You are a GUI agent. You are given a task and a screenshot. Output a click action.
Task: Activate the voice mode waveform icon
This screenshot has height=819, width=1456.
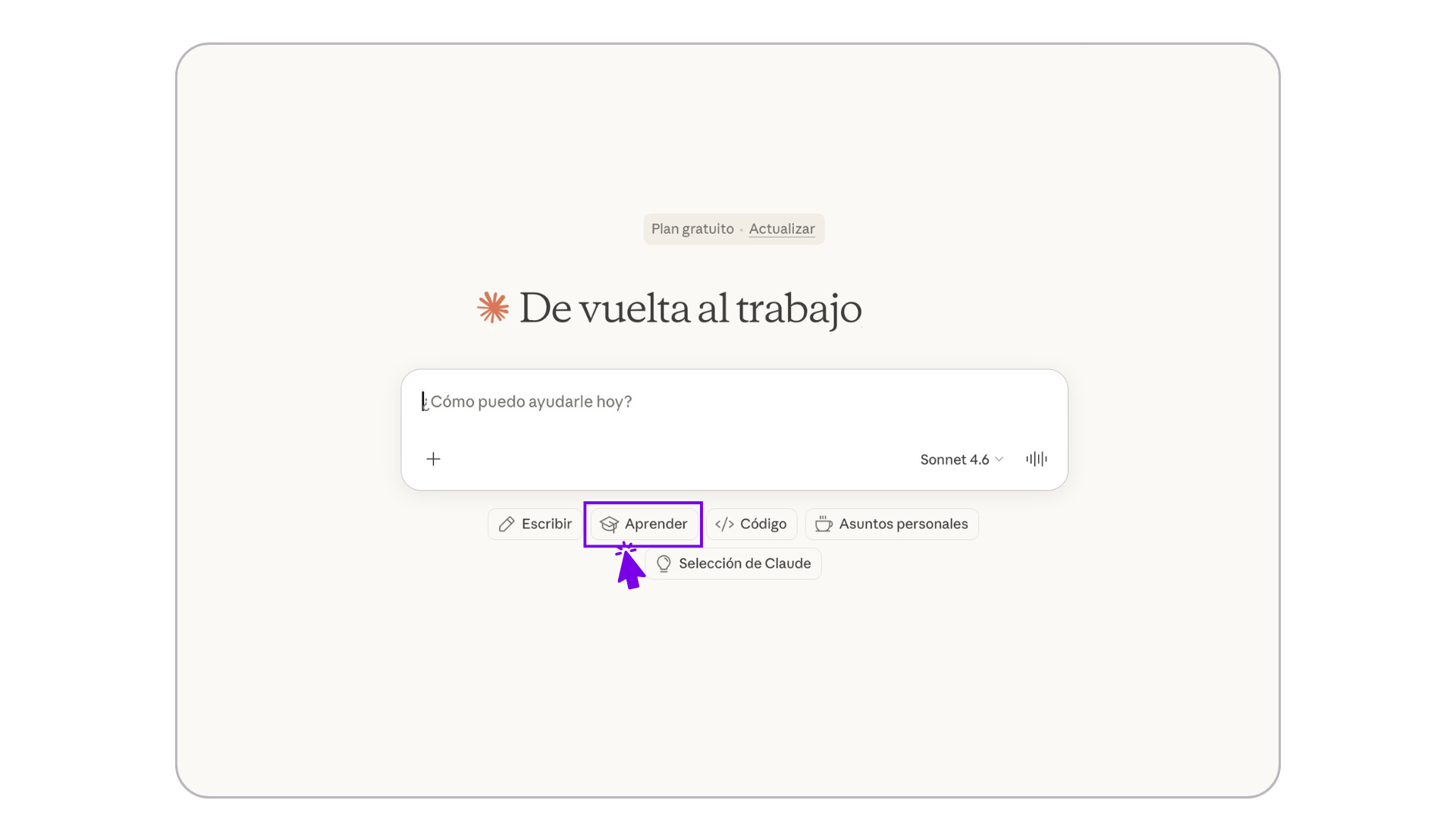pyautogui.click(x=1036, y=459)
